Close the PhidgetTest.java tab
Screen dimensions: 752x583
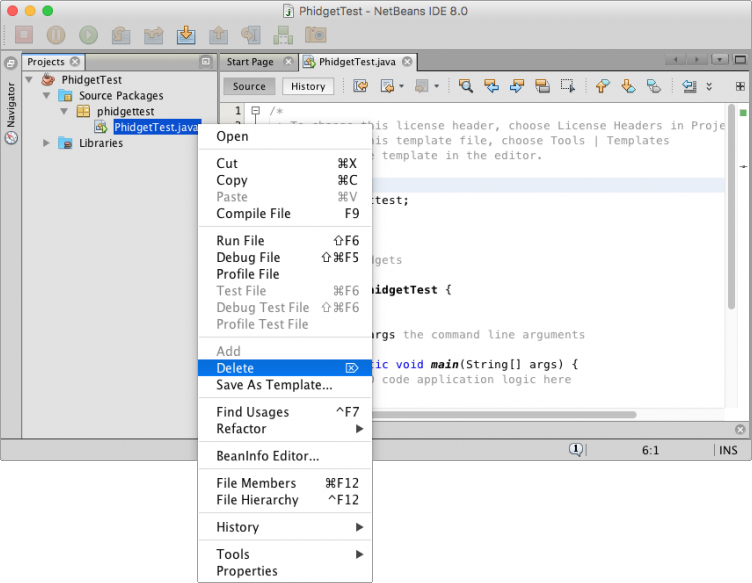point(407,61)
